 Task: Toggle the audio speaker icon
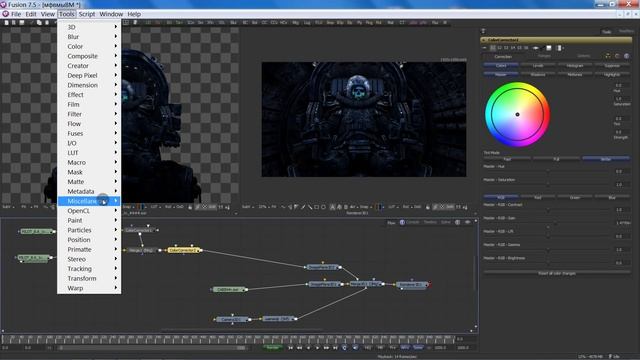355,348
